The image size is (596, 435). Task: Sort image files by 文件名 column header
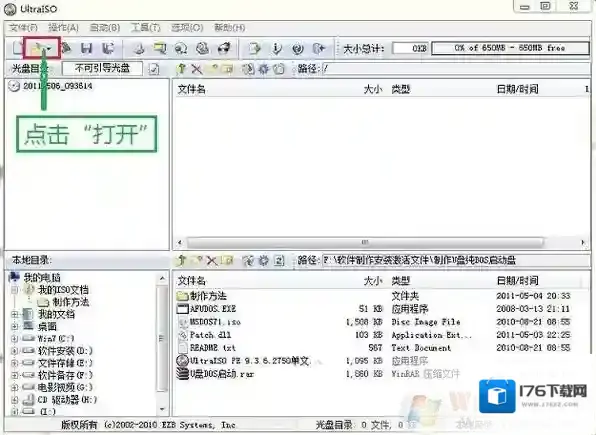(x=192, y=89)
